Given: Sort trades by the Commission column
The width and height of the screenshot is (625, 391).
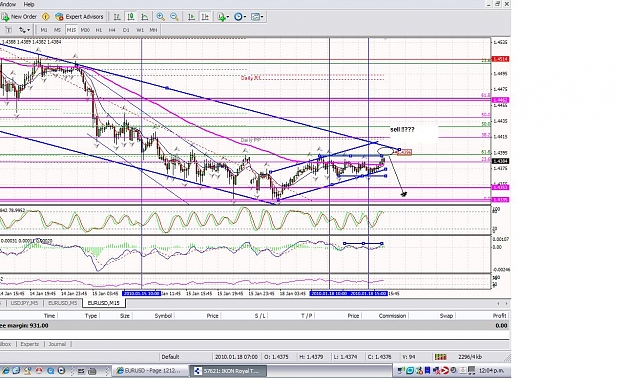Looking at the screenshot, I should [x=392, y=316].
